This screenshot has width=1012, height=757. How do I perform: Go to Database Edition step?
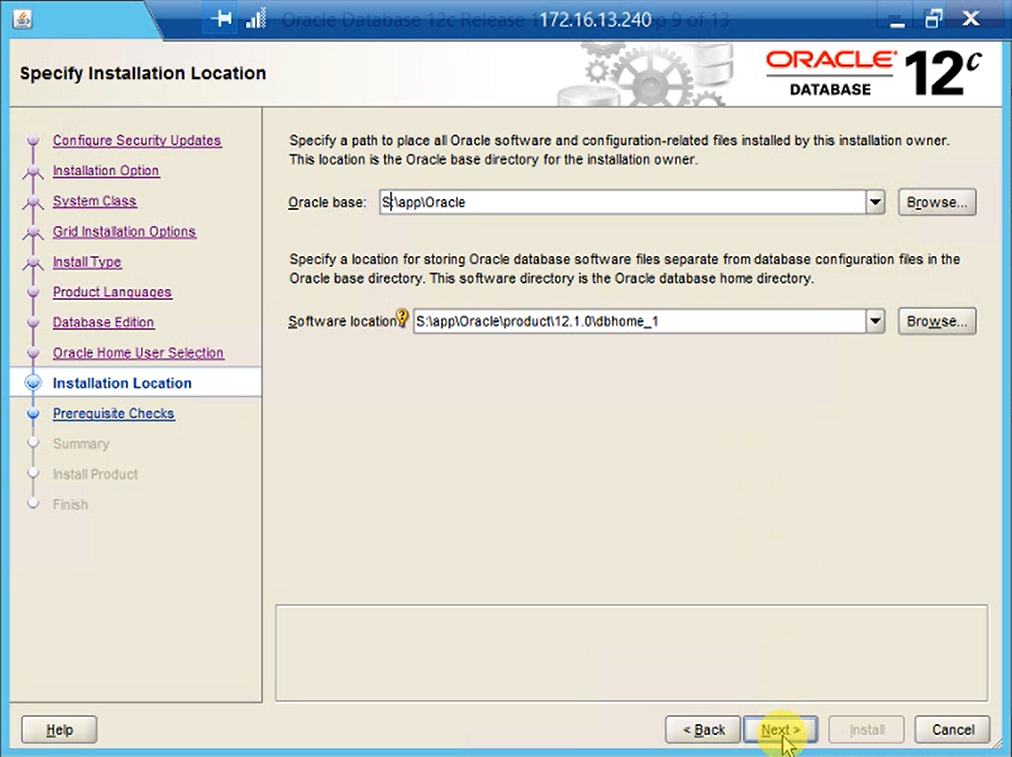pos(103,322)
